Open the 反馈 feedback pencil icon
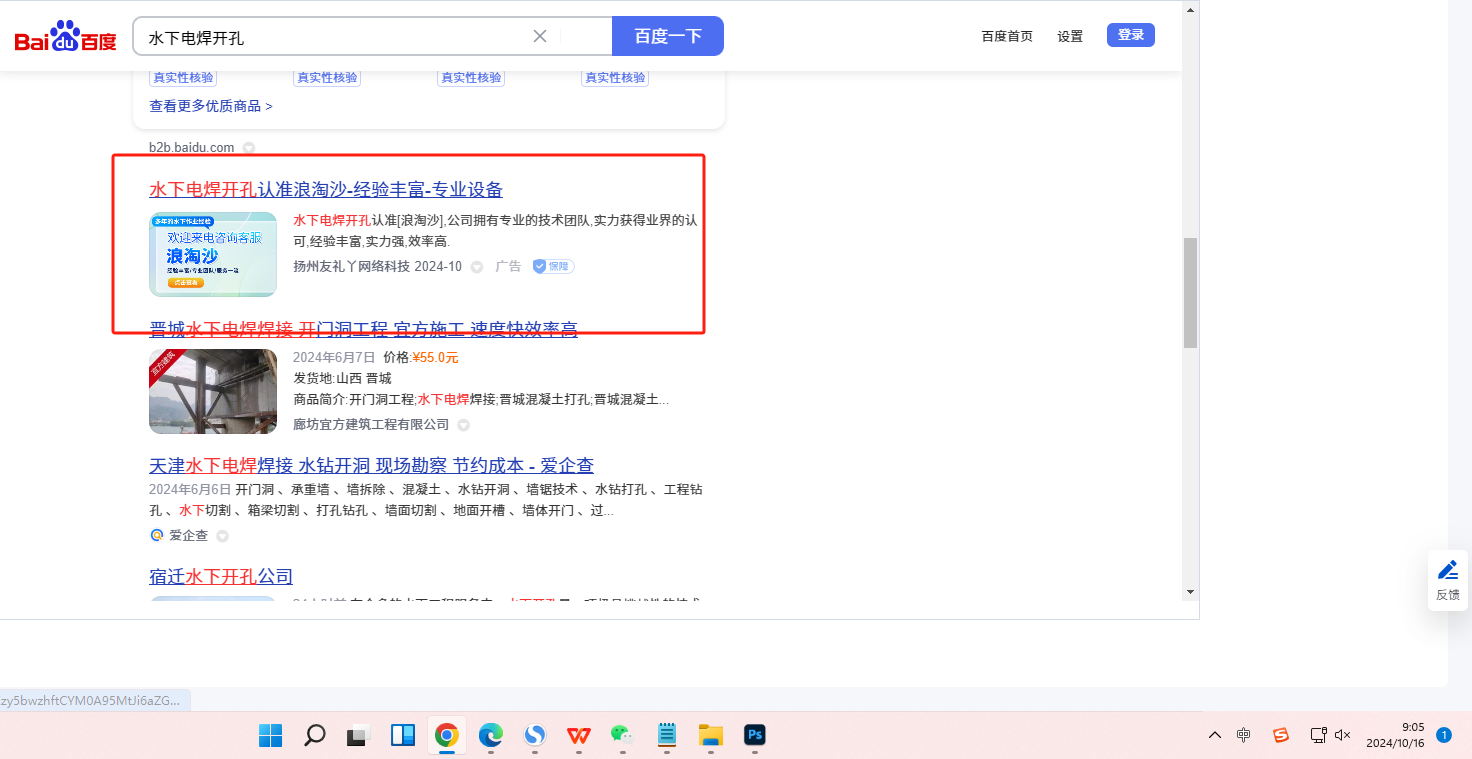Screen dimensions: 1472x759 (1447, 571)
